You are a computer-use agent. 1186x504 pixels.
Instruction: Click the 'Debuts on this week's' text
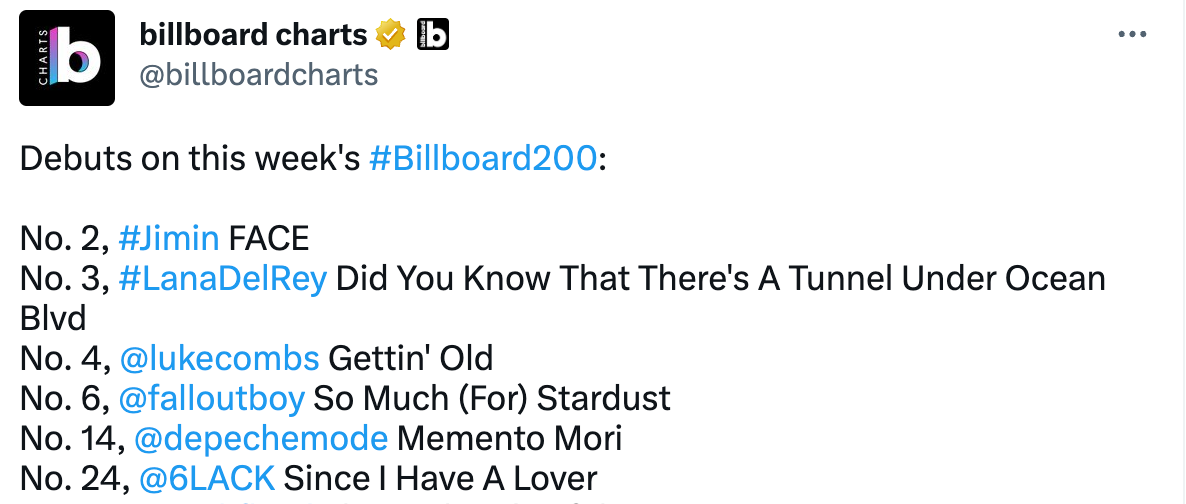point(190,158)
